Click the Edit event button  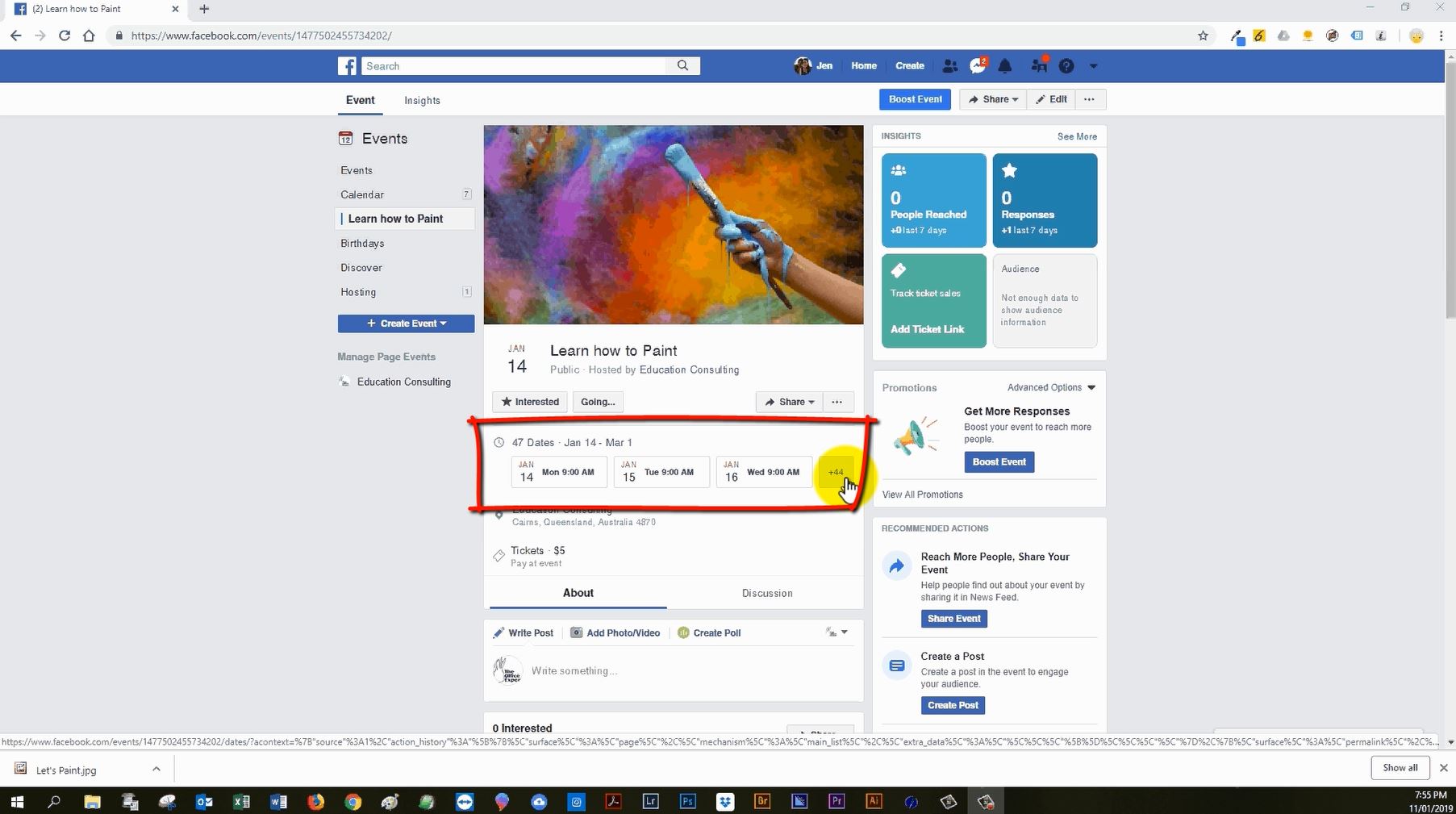click(1051, 99)
